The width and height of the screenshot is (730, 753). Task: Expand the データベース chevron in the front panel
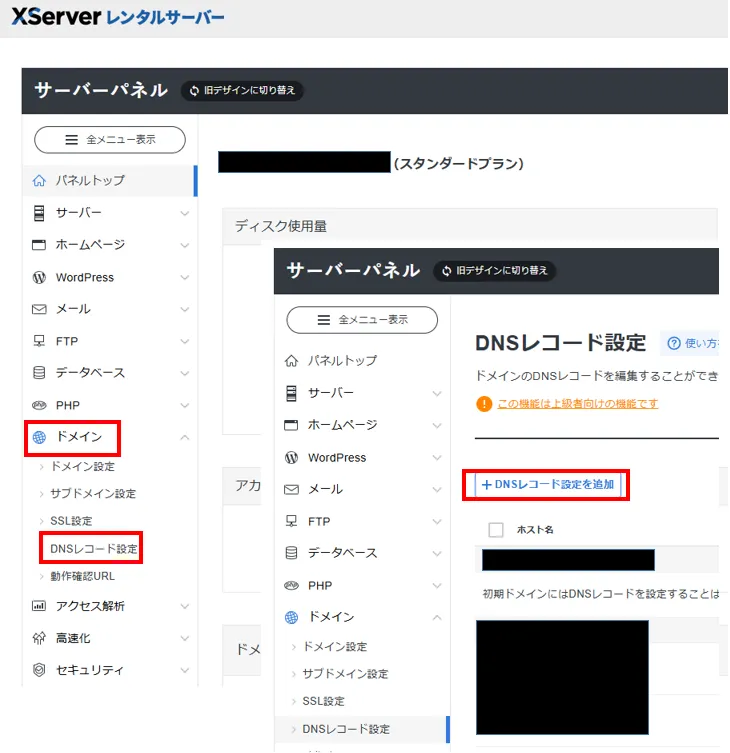pos(437,553)
